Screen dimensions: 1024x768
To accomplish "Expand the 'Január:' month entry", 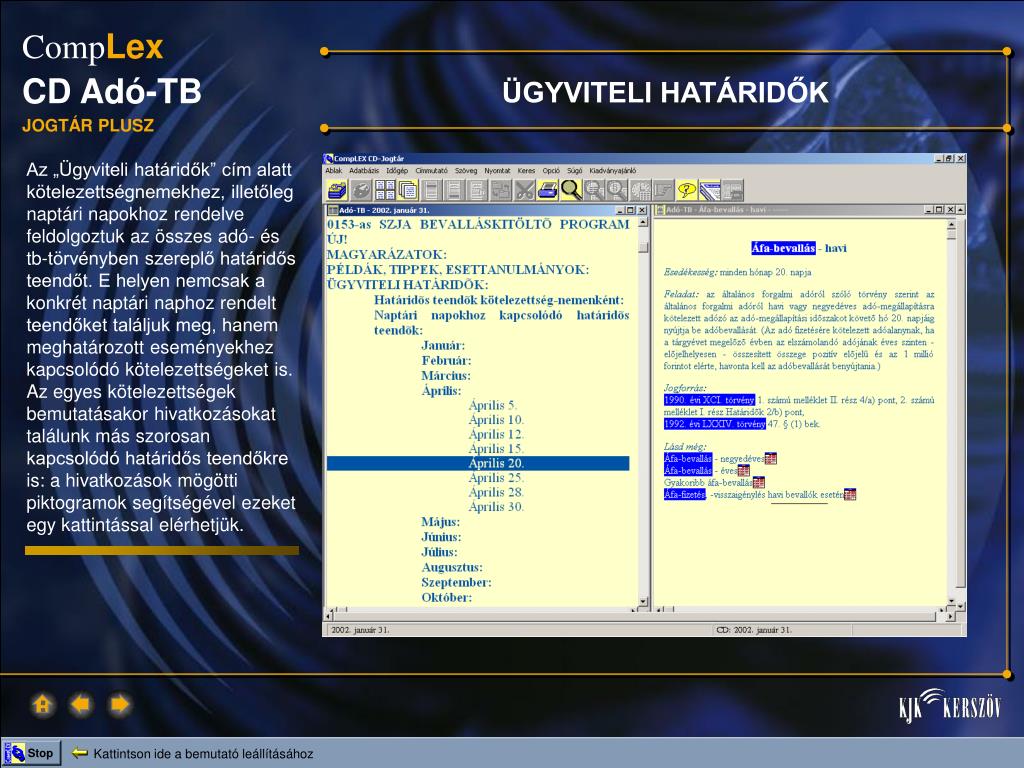I will [x=443, y=345].
